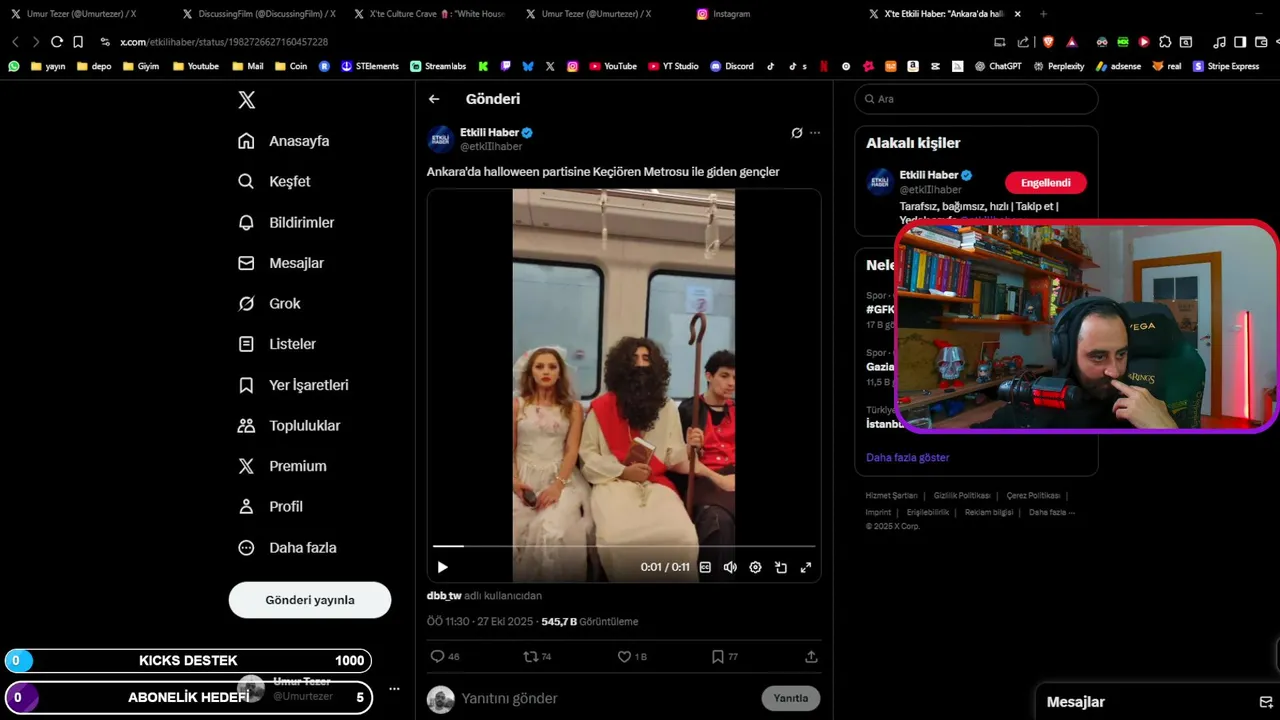Reload the page with the refresh icon

(x=57, y=42)
